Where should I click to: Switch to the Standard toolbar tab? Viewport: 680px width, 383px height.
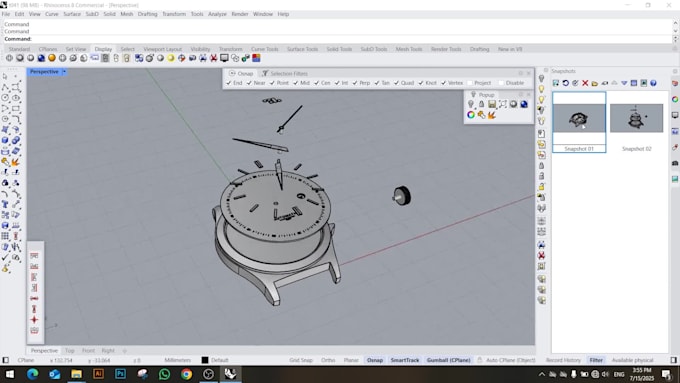click(20, 49)
